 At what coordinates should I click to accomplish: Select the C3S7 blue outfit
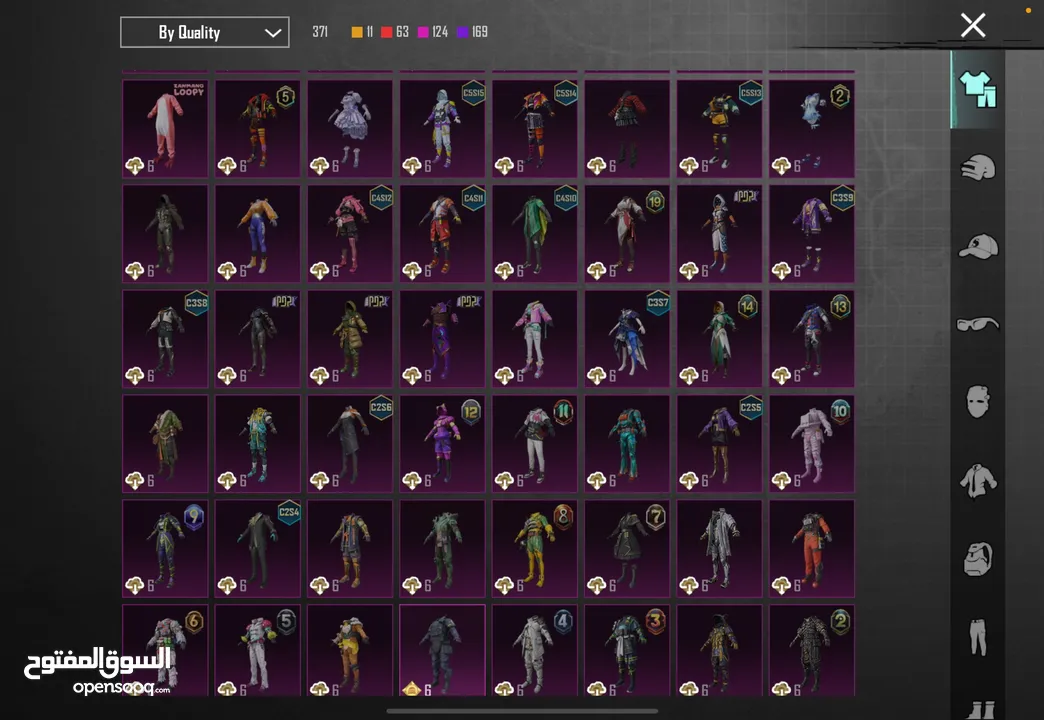pyautogui.click(x=627, y=338)
